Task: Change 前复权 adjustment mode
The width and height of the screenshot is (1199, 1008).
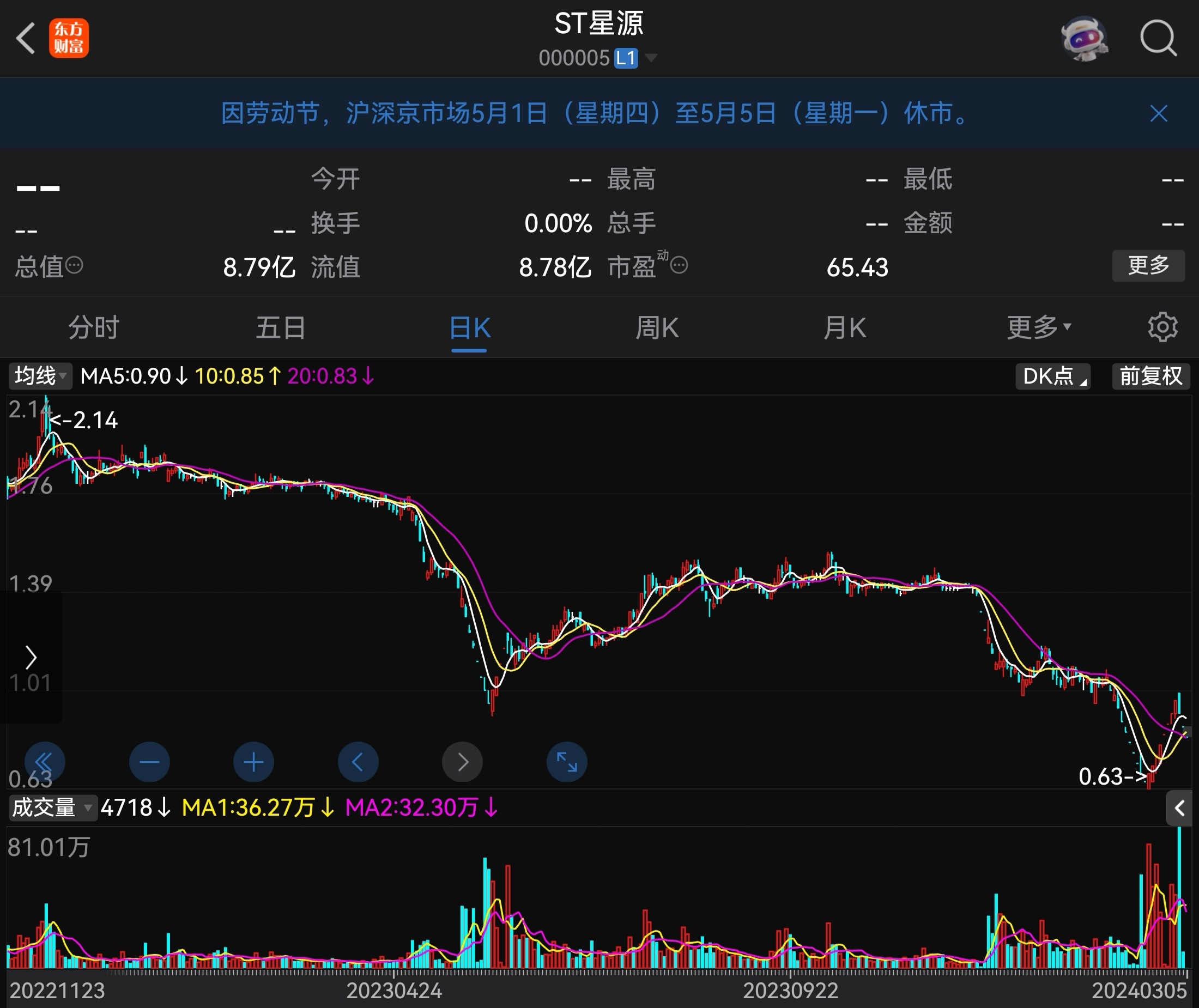Action: point(1151,376)
